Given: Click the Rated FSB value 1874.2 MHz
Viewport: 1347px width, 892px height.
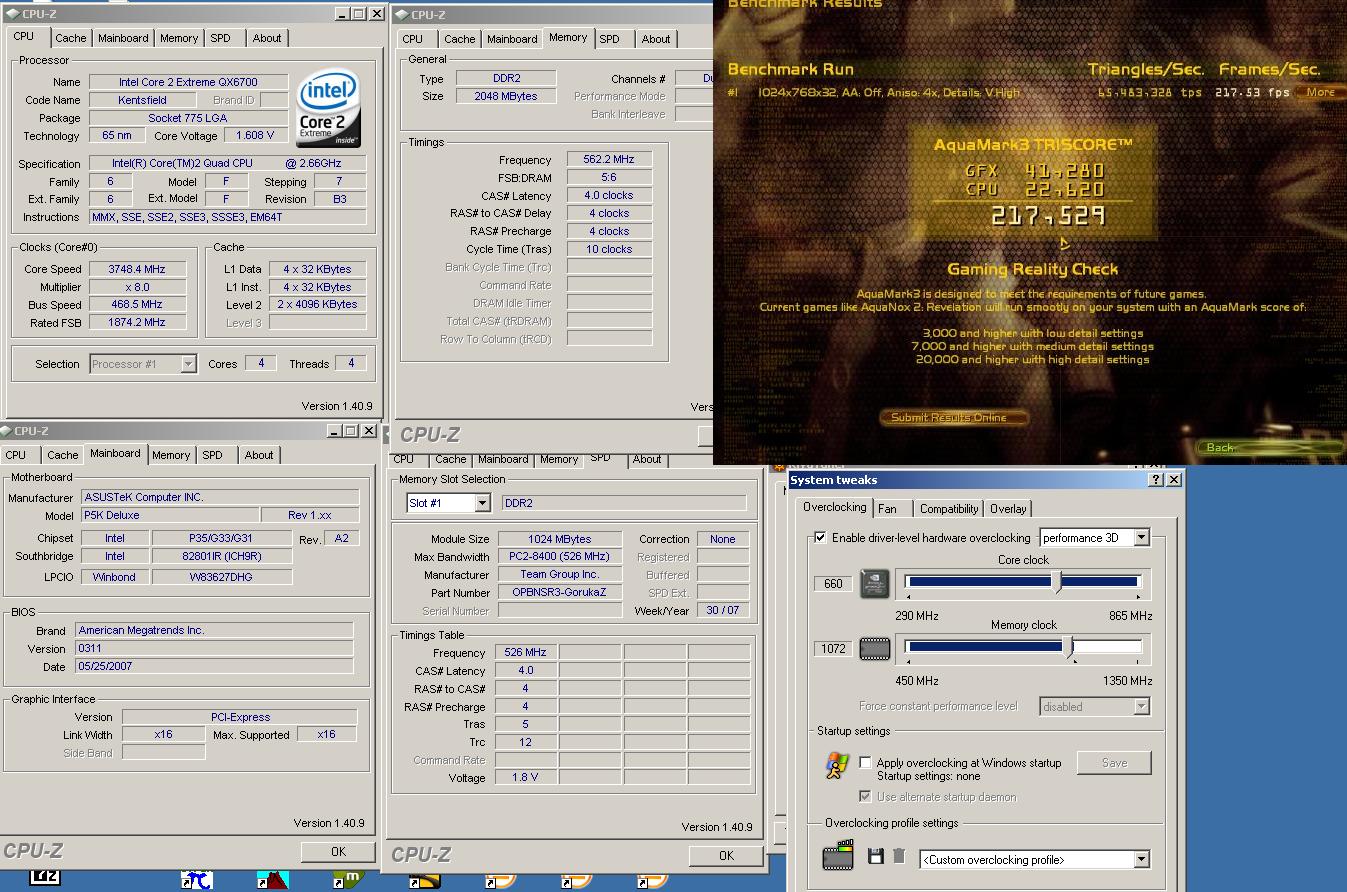Looking at the screenshot, I should coord(138,323).
